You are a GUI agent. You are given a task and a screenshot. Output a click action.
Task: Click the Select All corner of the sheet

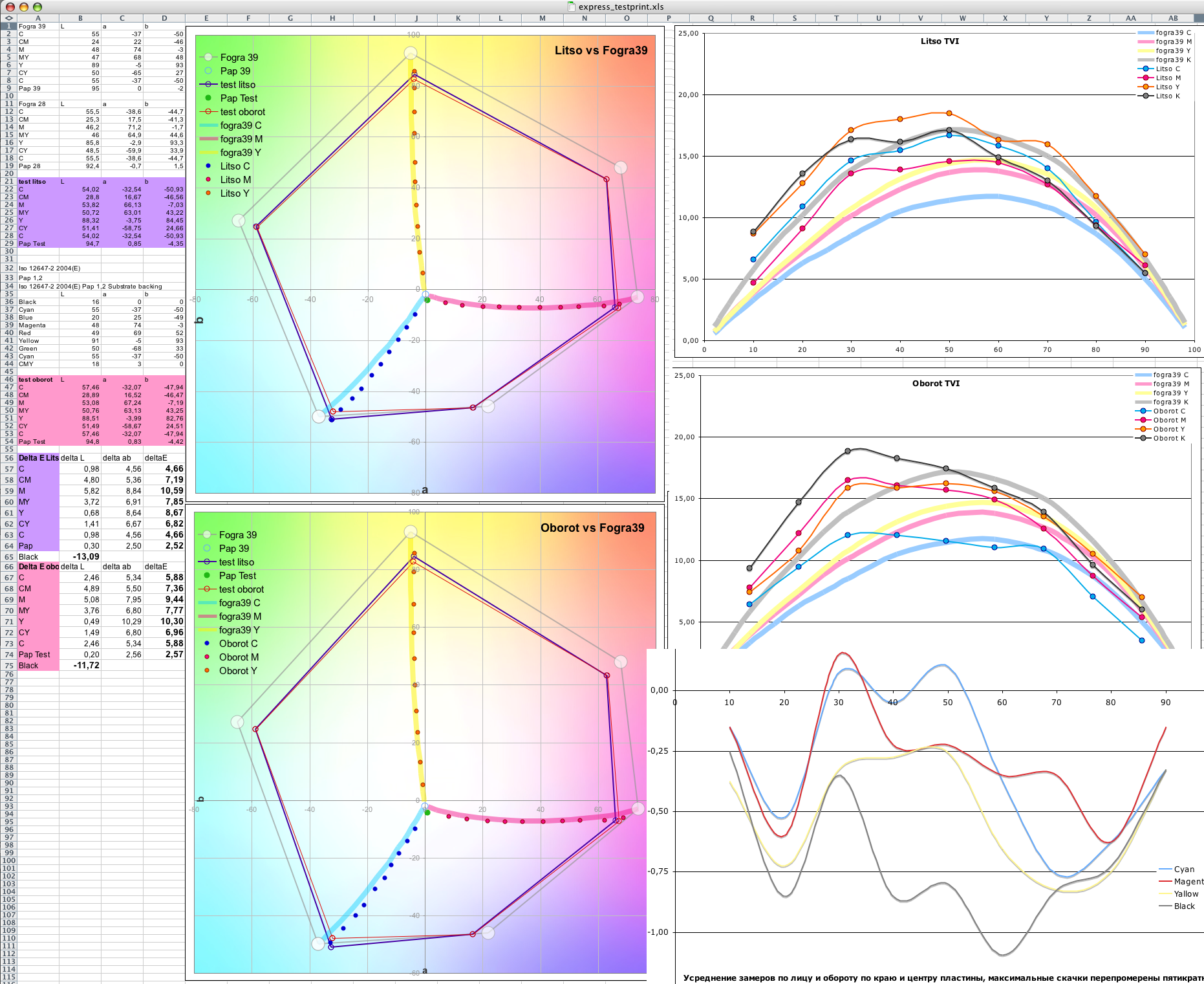pos(8,18)
